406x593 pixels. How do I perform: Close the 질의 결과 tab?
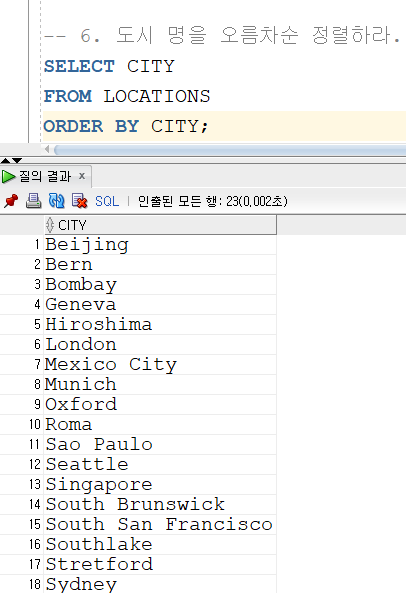(x=82, y=176)
